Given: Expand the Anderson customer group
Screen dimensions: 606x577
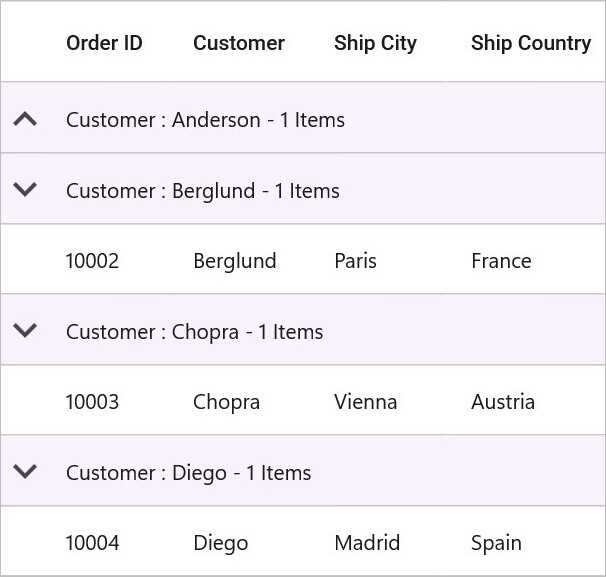Looking at the screenshot, I should (x=25, y=119).
